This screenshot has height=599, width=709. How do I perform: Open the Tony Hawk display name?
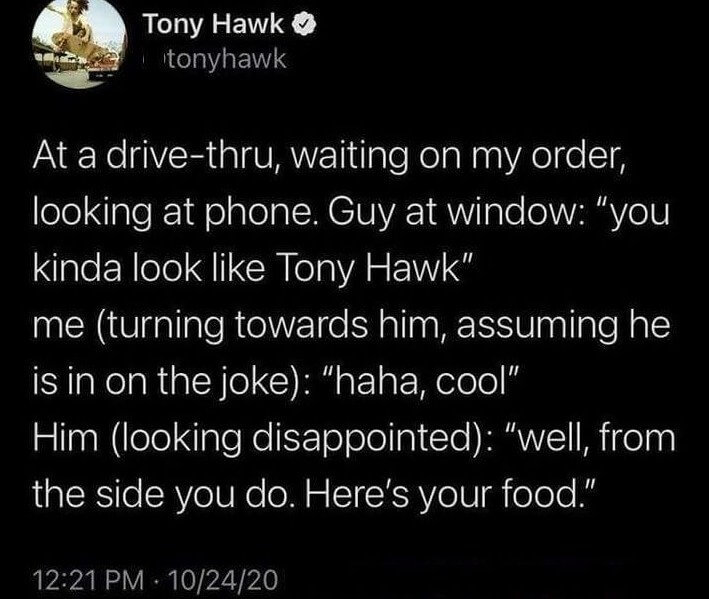214,24
